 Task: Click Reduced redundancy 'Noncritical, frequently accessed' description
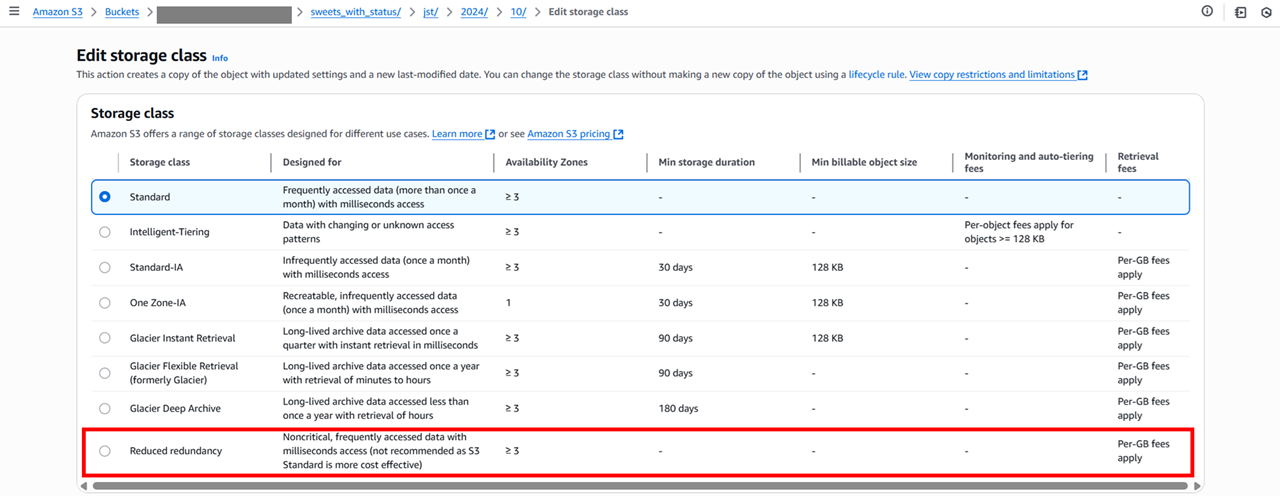click(379, 451)
